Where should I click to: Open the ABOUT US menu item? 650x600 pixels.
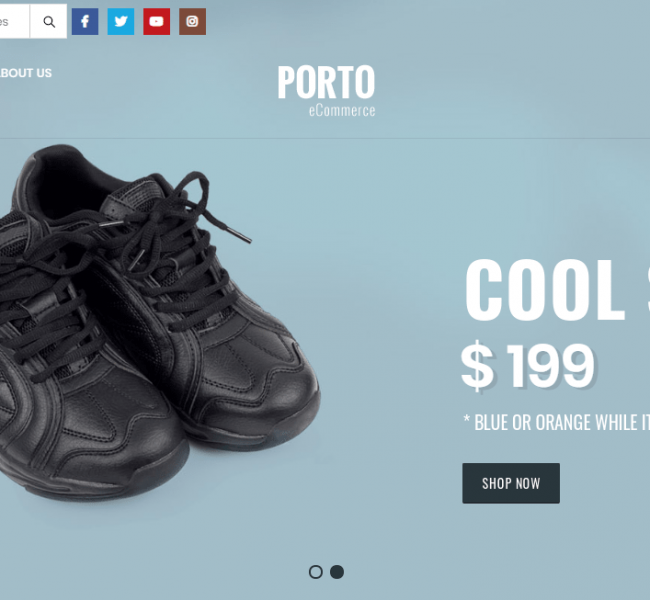point(26,73)
